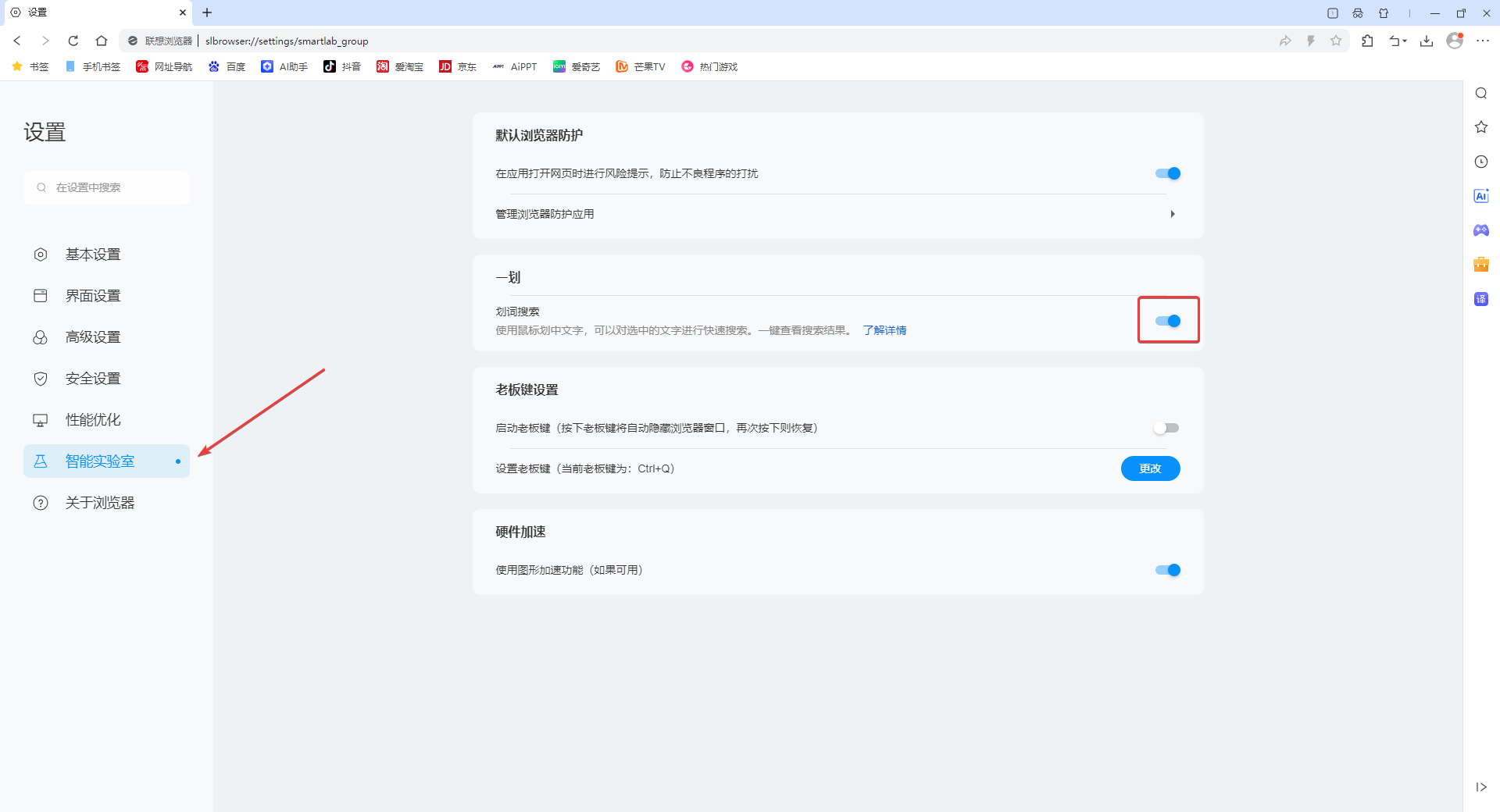Click the settings search input field
The height and width of the screenshot is (812, 1500).
click(107, 187)
